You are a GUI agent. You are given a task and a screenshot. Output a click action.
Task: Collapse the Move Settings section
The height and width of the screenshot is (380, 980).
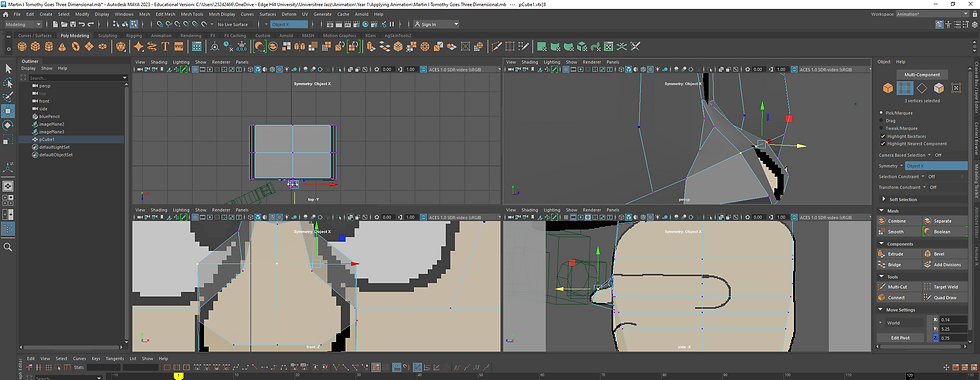(x=921, y=309)
